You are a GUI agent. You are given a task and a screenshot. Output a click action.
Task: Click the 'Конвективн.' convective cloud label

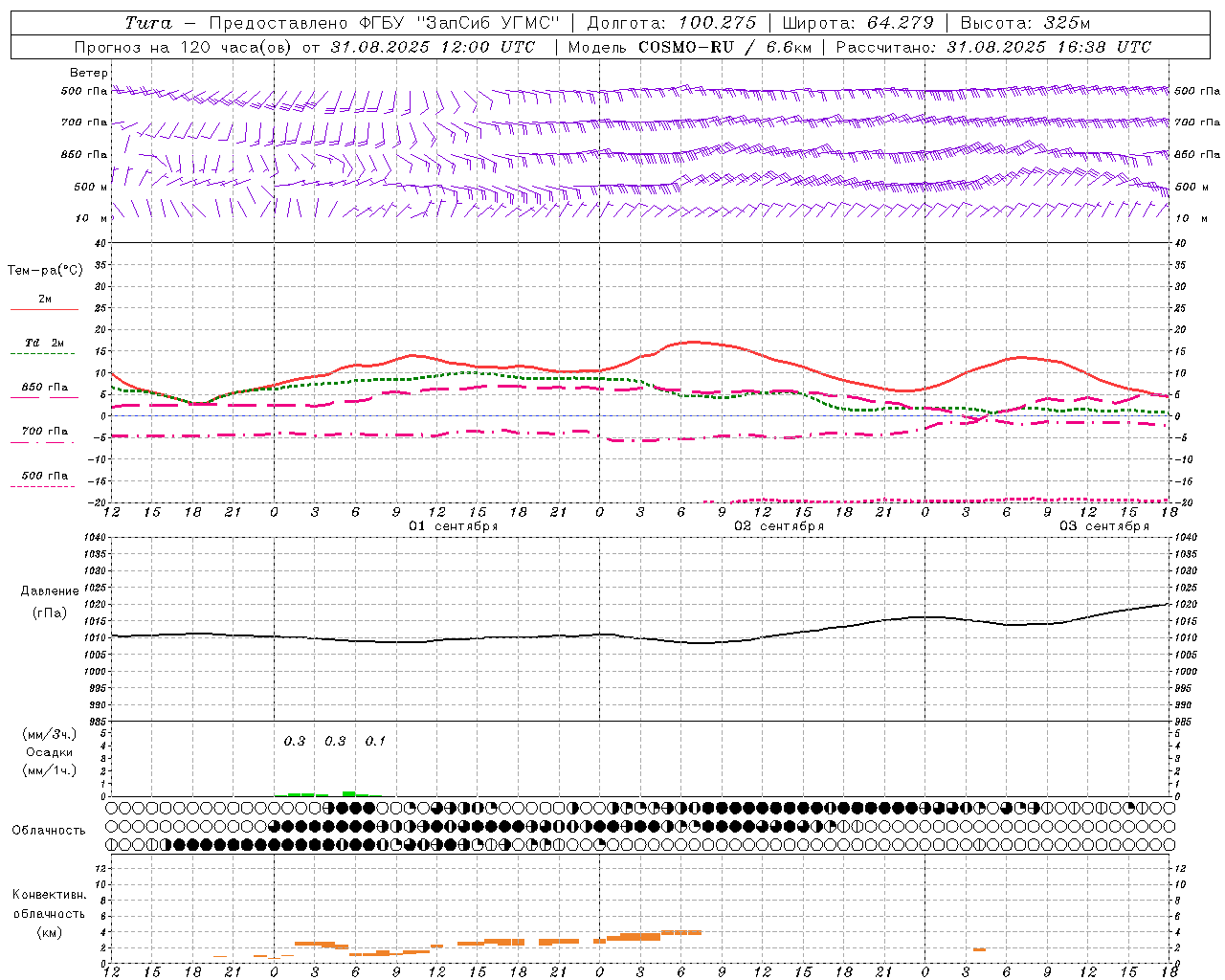(50, 895)
